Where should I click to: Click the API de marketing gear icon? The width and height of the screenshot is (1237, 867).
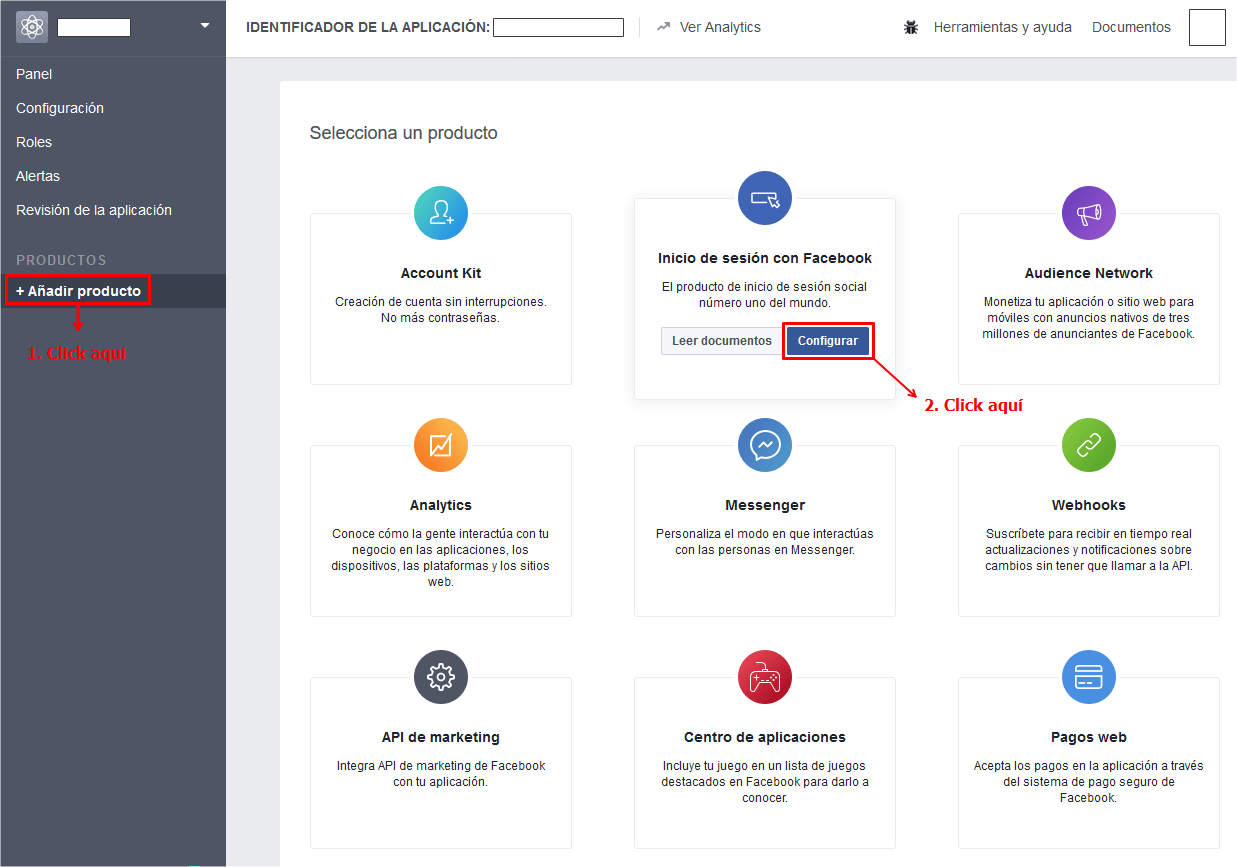pos(441,677)
